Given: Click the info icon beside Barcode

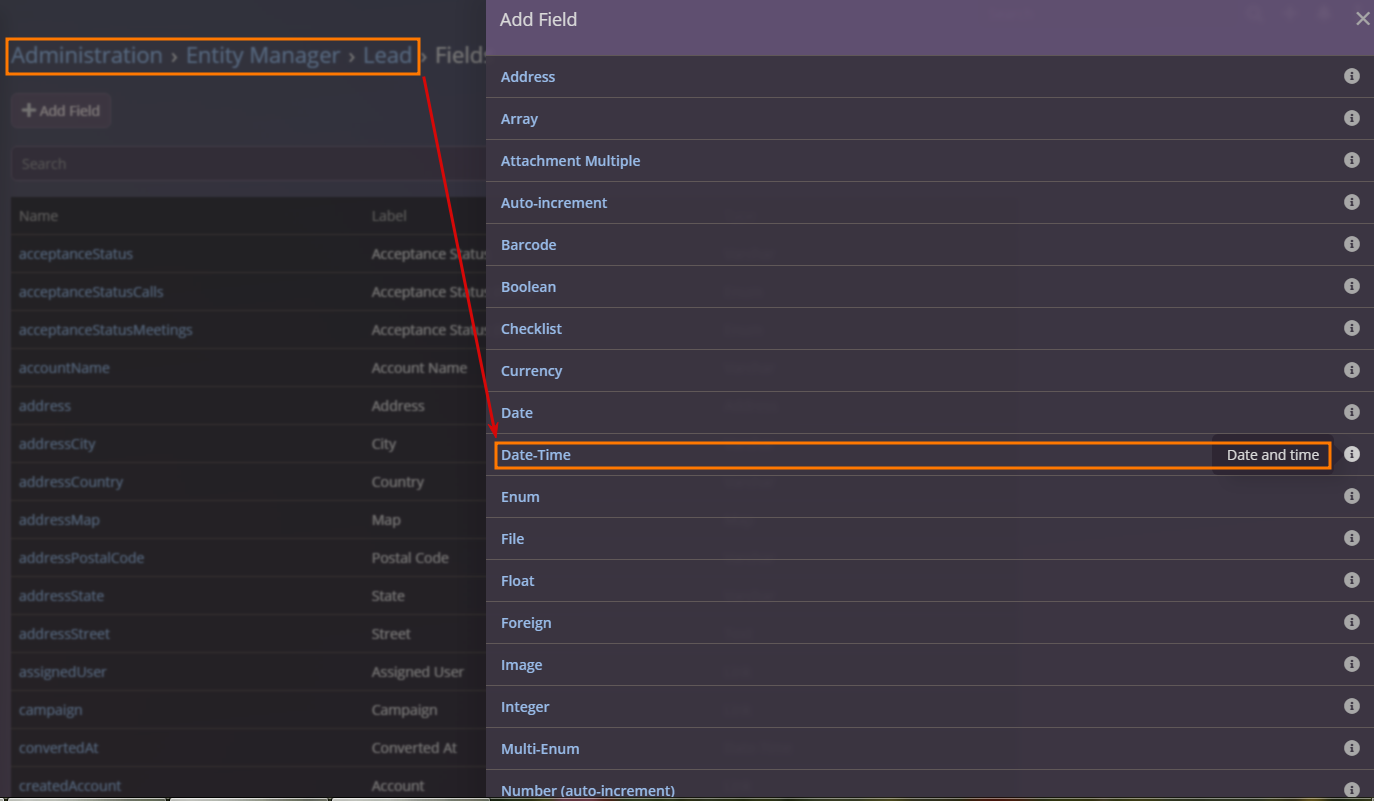Looking at the screenshot, I should [1351, 244].
